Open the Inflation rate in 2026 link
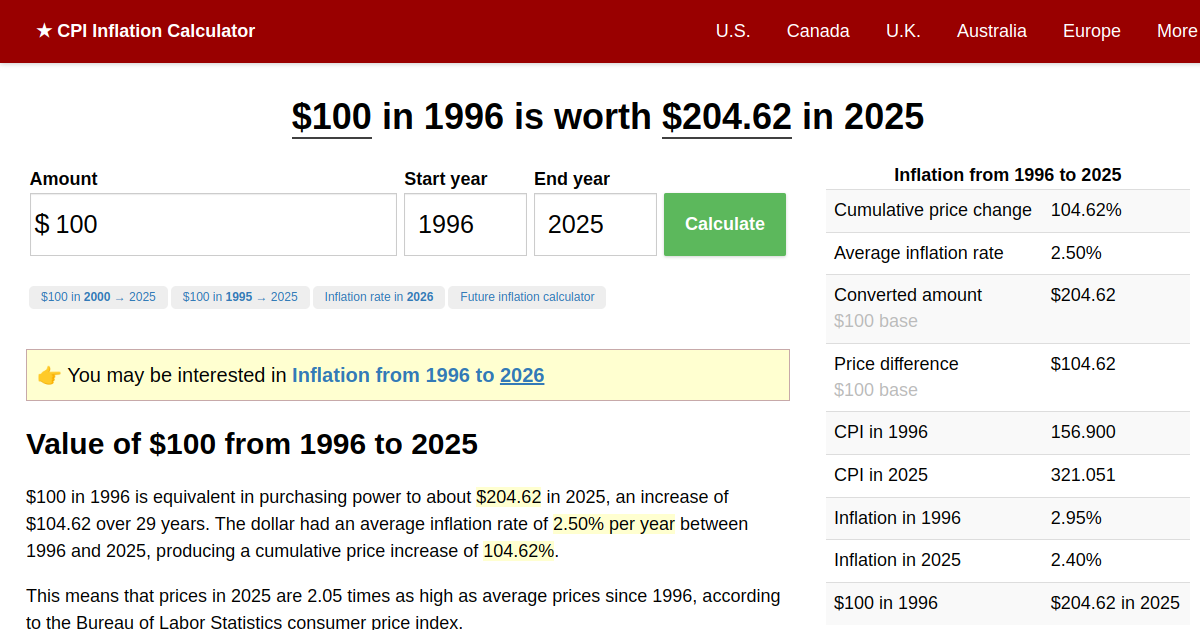The image size is (1200, 630). click(378, 297)
